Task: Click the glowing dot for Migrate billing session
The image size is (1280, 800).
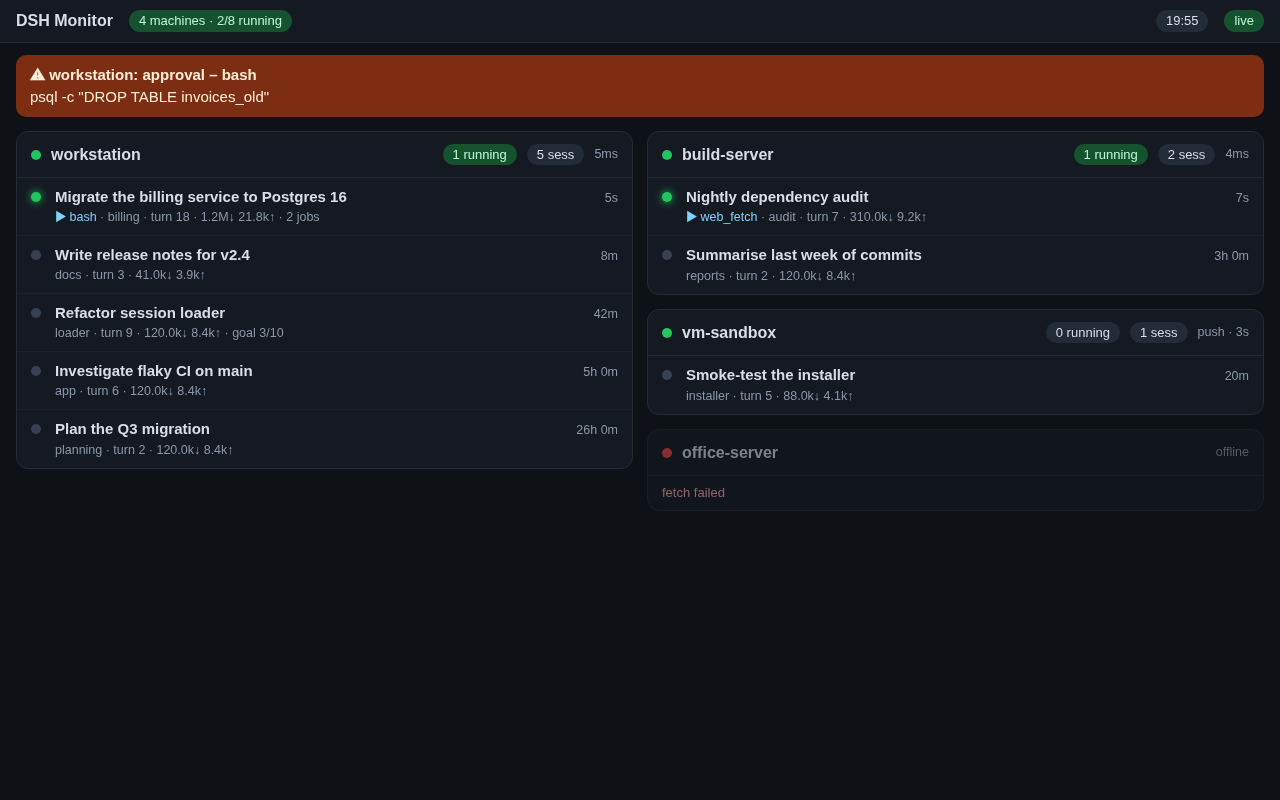Action: click(36, 197)
